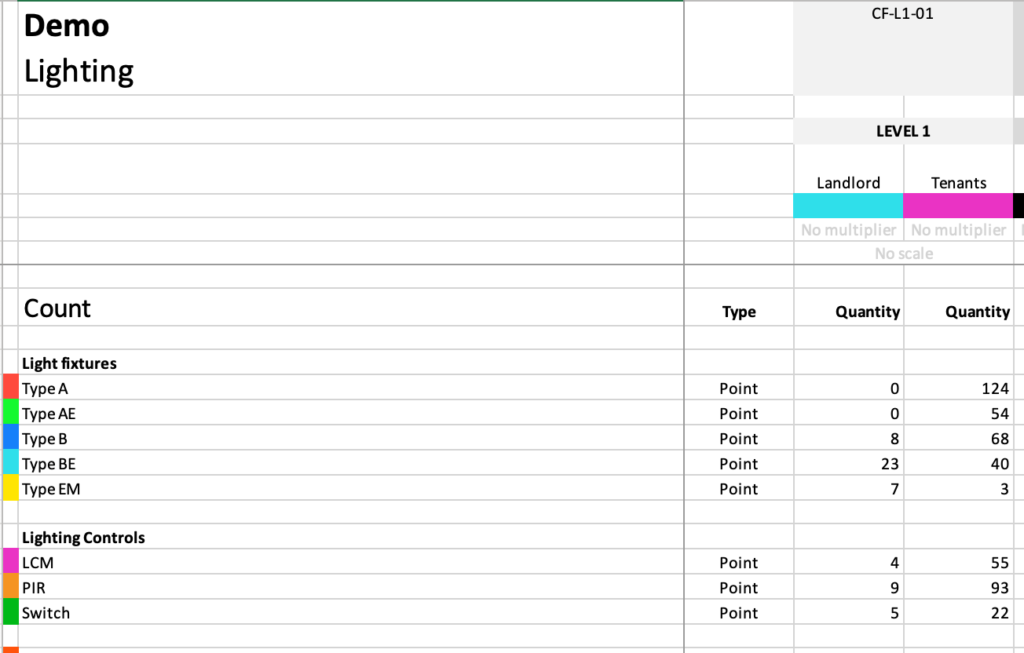
Task: Select Point type cell for Switch
Action: 739,613
